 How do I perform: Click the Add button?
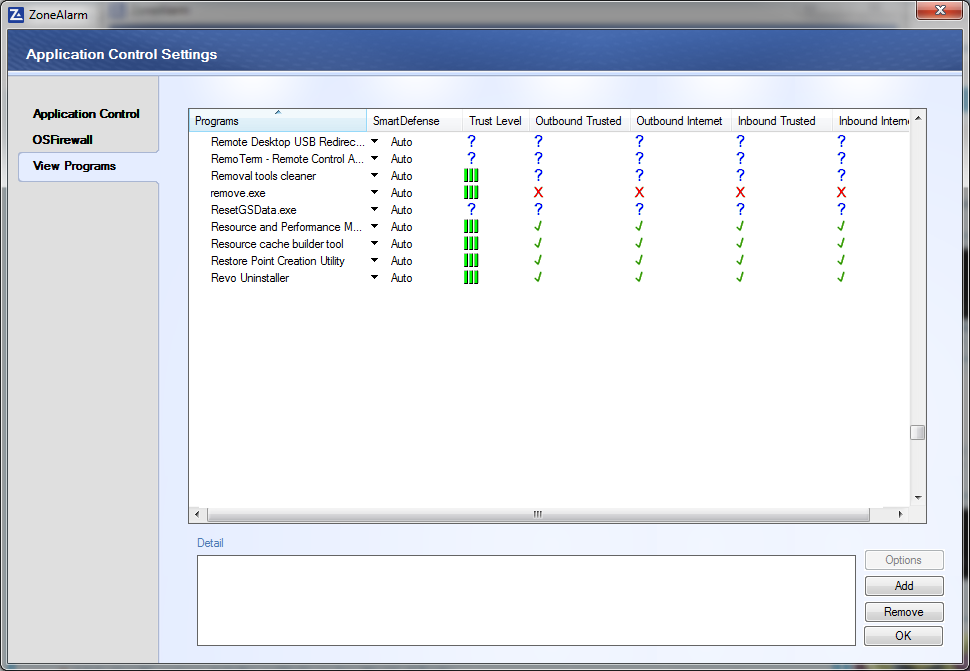(x=903, y=586)
